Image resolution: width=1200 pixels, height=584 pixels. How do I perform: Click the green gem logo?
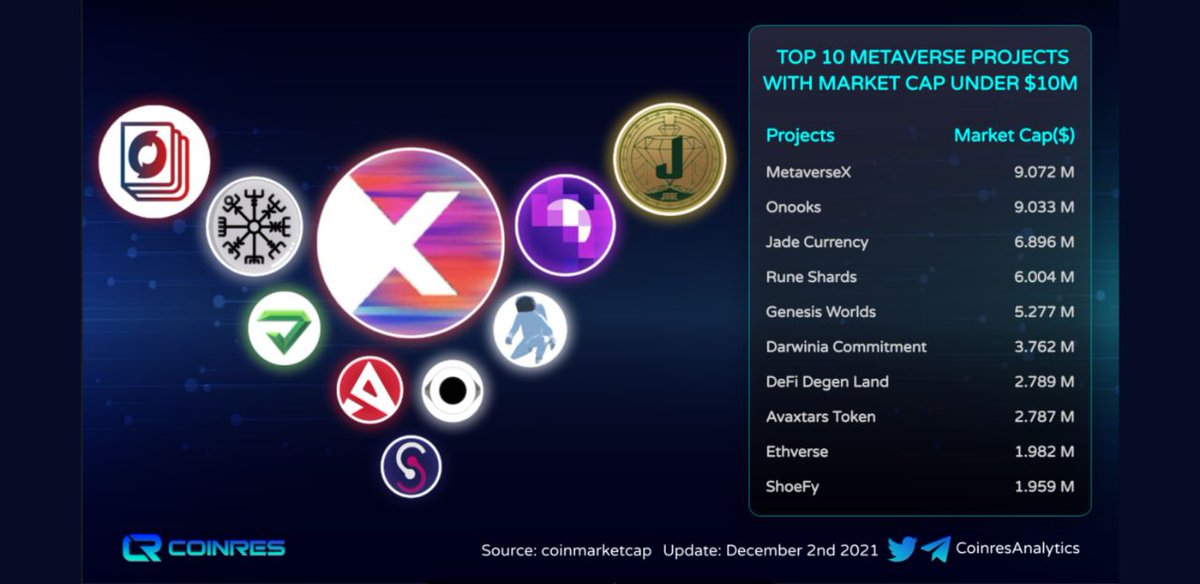point(285,328)
